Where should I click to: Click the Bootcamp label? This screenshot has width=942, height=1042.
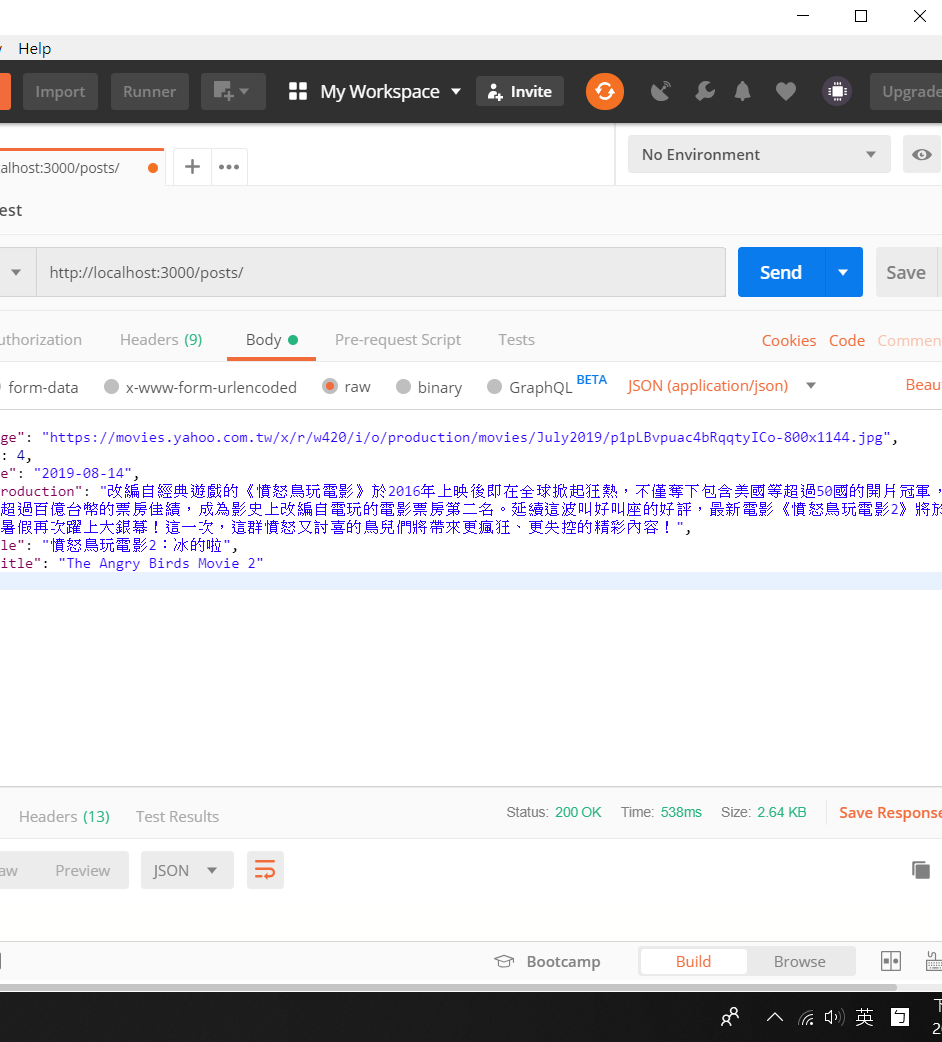563,962
